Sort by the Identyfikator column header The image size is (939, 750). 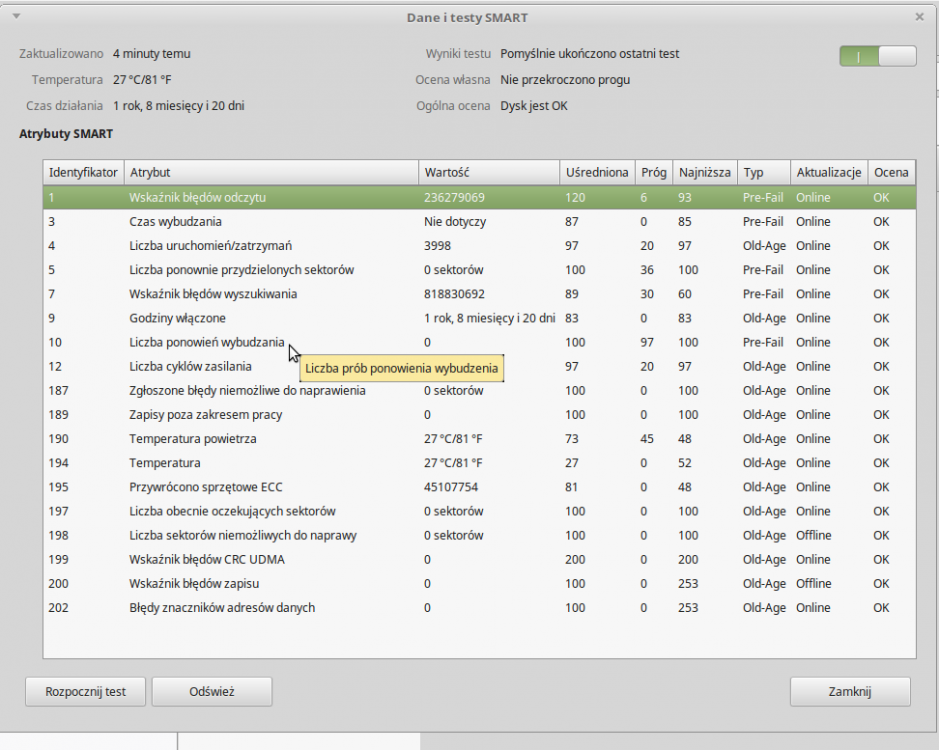[x=83, y=173]
